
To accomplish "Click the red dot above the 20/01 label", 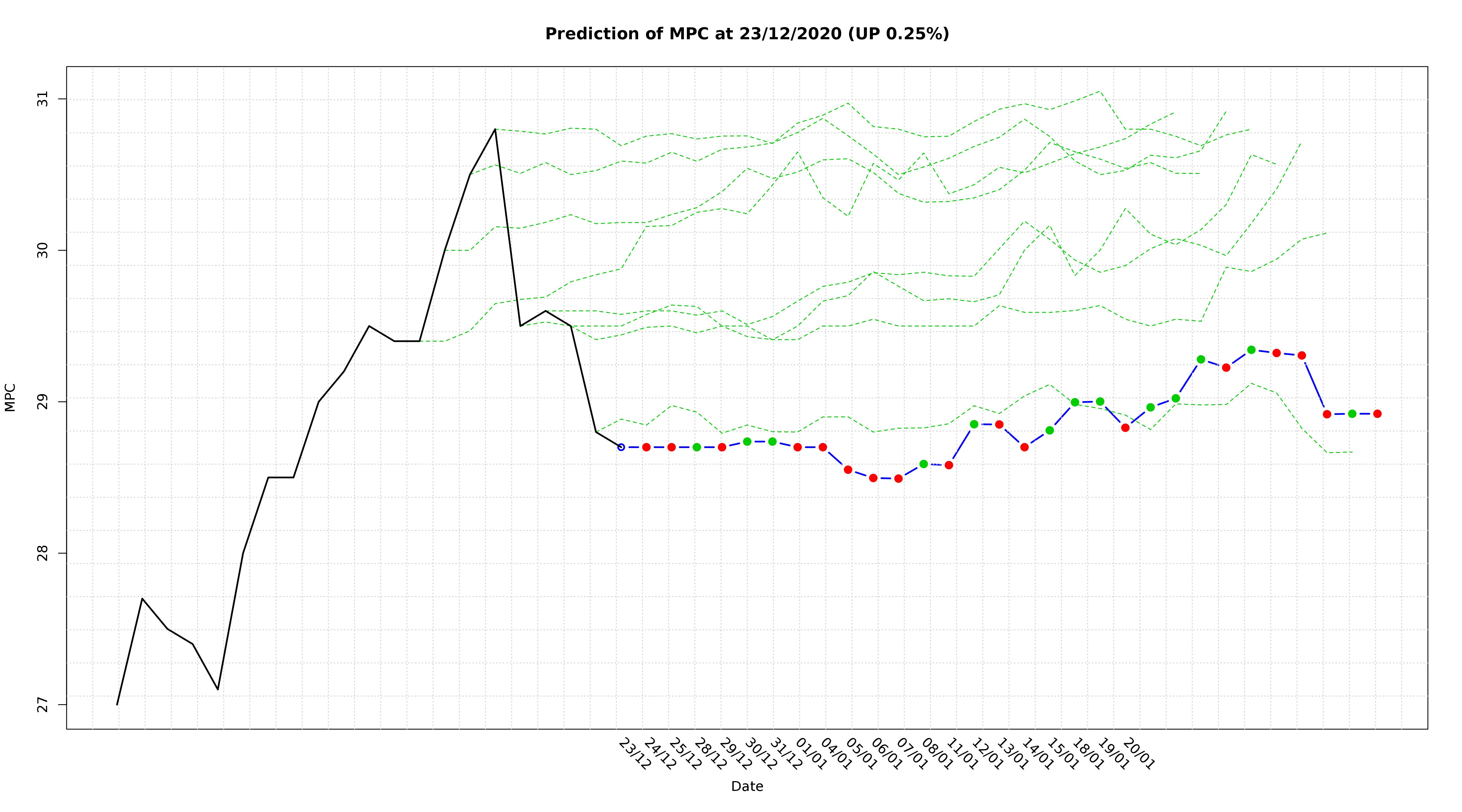I will [1125, 427].
